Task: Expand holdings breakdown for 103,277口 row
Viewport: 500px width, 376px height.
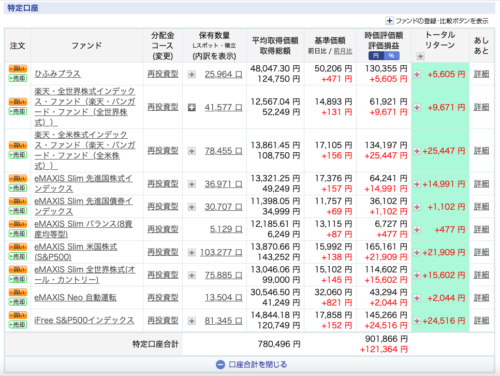Action: coord(192,253)
